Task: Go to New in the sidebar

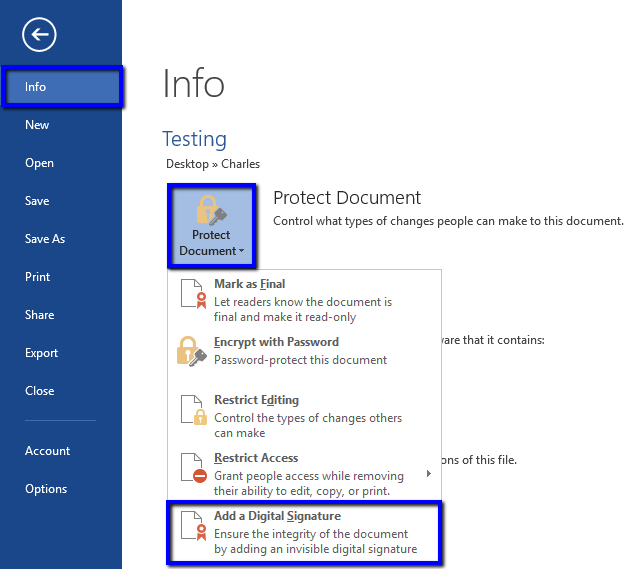Action: click(37, 125)
